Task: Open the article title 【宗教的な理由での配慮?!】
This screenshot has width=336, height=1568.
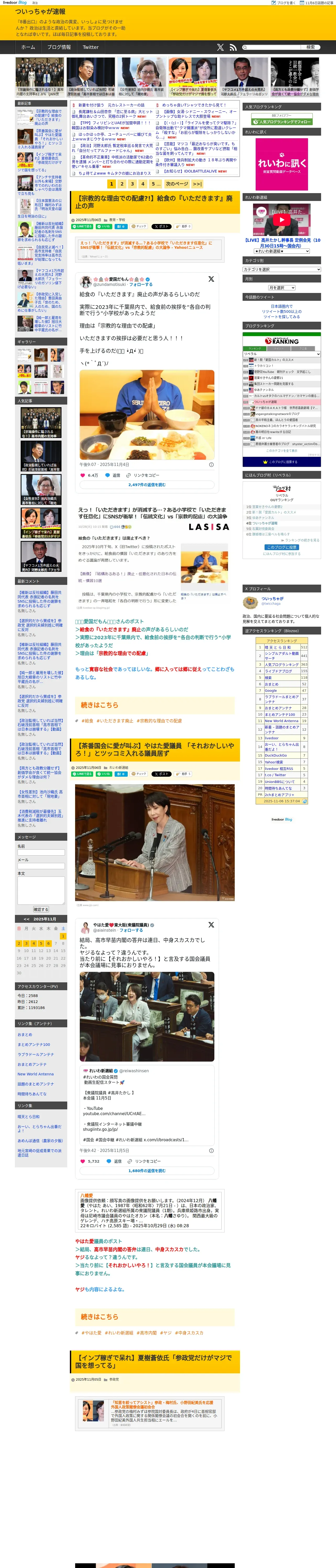Action: [154, 202]
